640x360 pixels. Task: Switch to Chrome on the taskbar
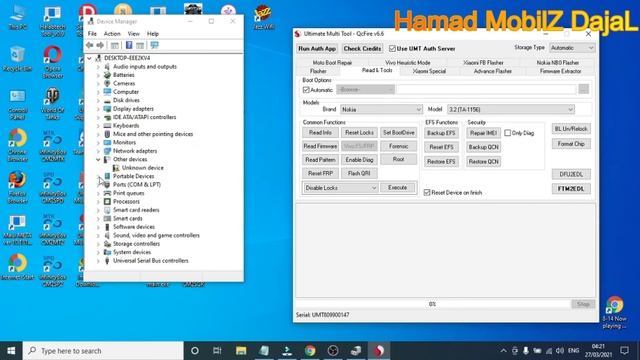[x=310, y=351]
